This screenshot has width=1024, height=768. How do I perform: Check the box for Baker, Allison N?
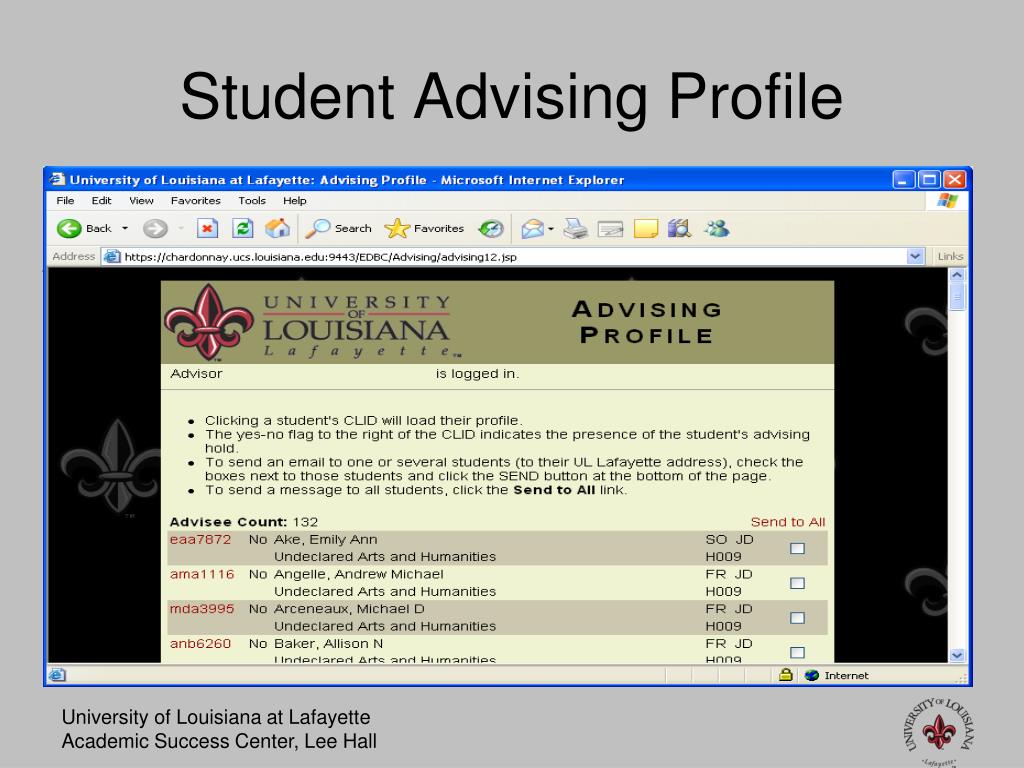tap(797, 652)
